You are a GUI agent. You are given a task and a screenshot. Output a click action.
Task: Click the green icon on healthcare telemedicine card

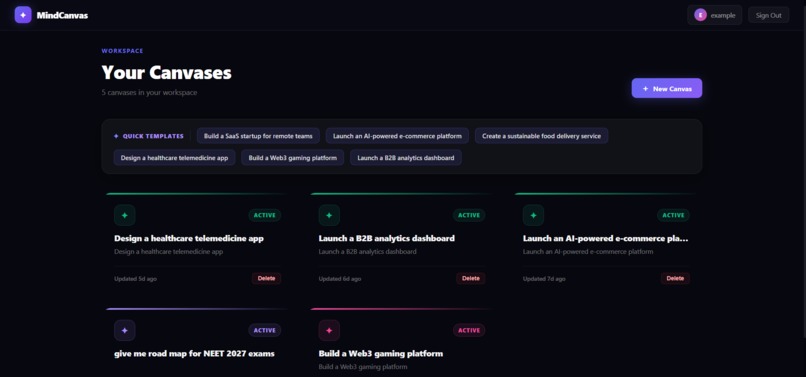(124, 215)
